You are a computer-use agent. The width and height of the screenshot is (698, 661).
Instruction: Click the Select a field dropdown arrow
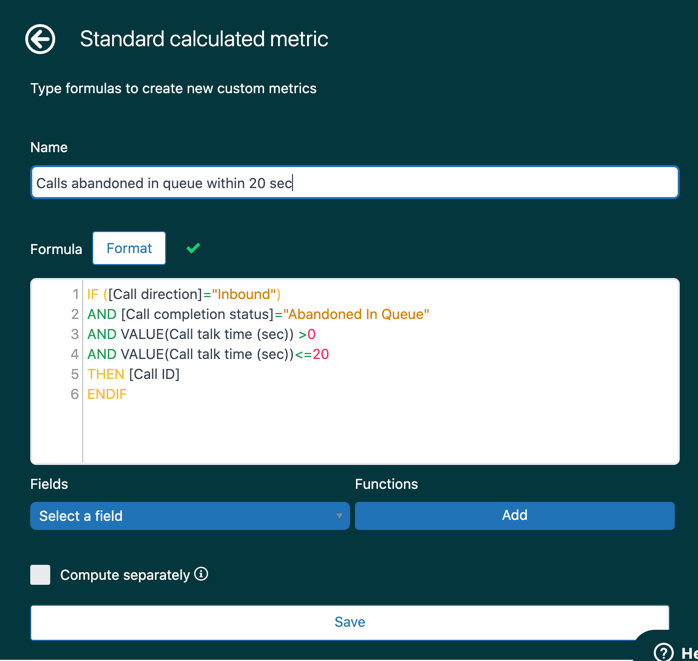(339, 516)
